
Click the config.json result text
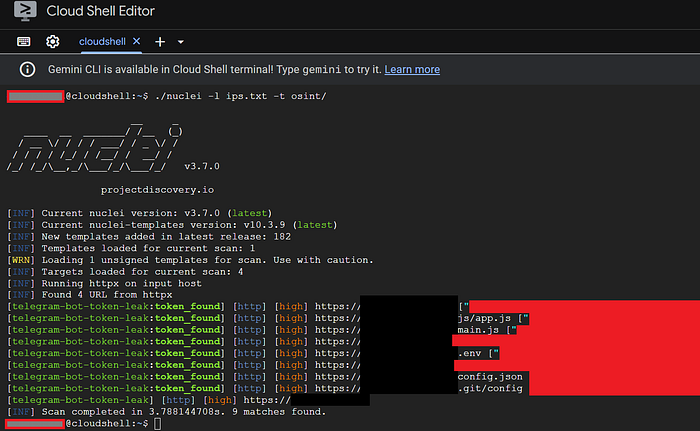point(490,377)
